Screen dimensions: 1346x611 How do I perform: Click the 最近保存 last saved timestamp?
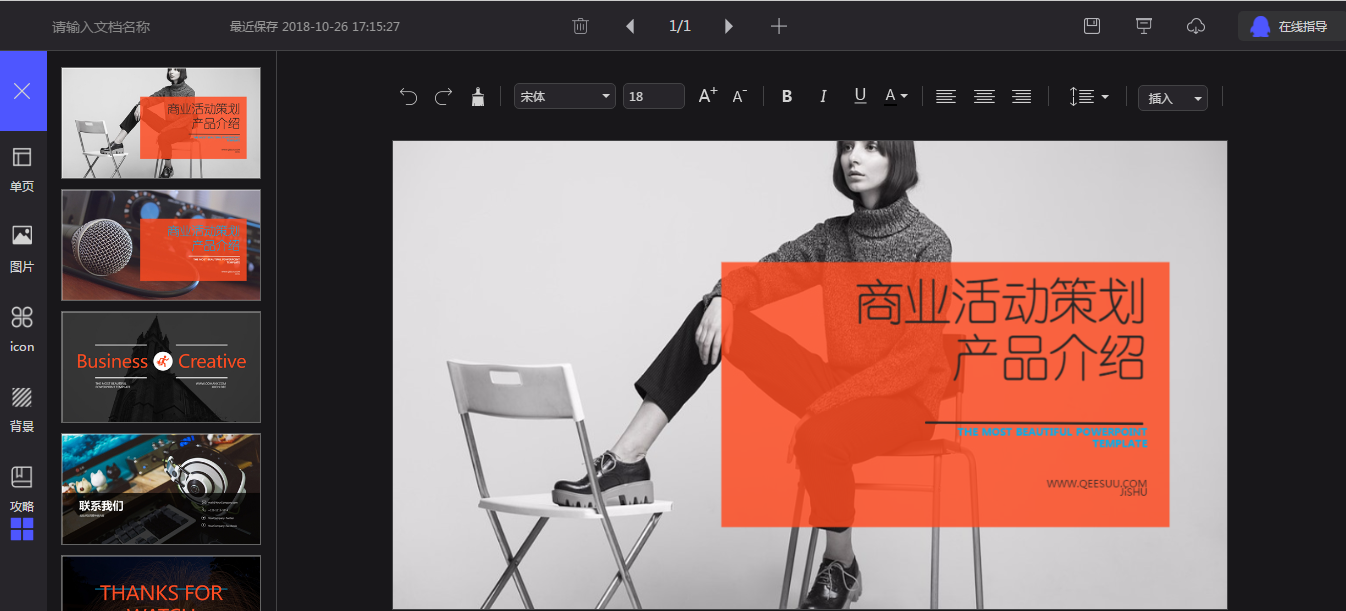coord(315,27)
